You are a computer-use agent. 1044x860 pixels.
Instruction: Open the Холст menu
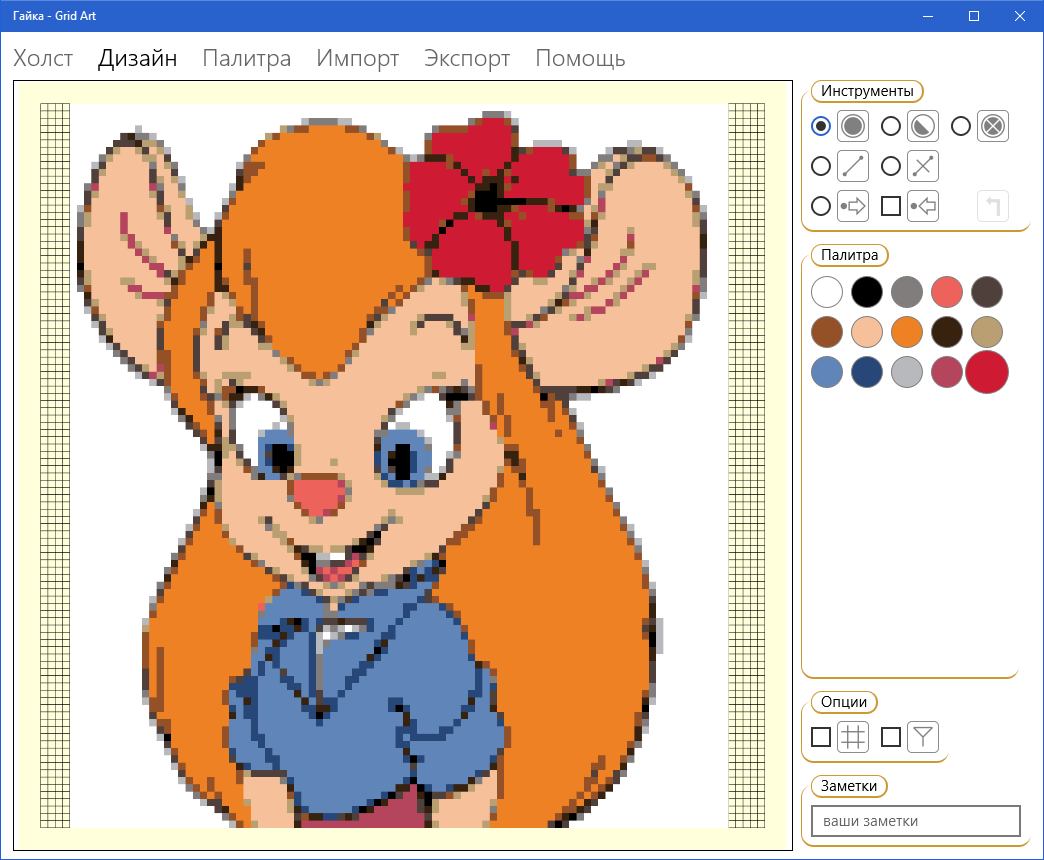click(x=43, y=59)
